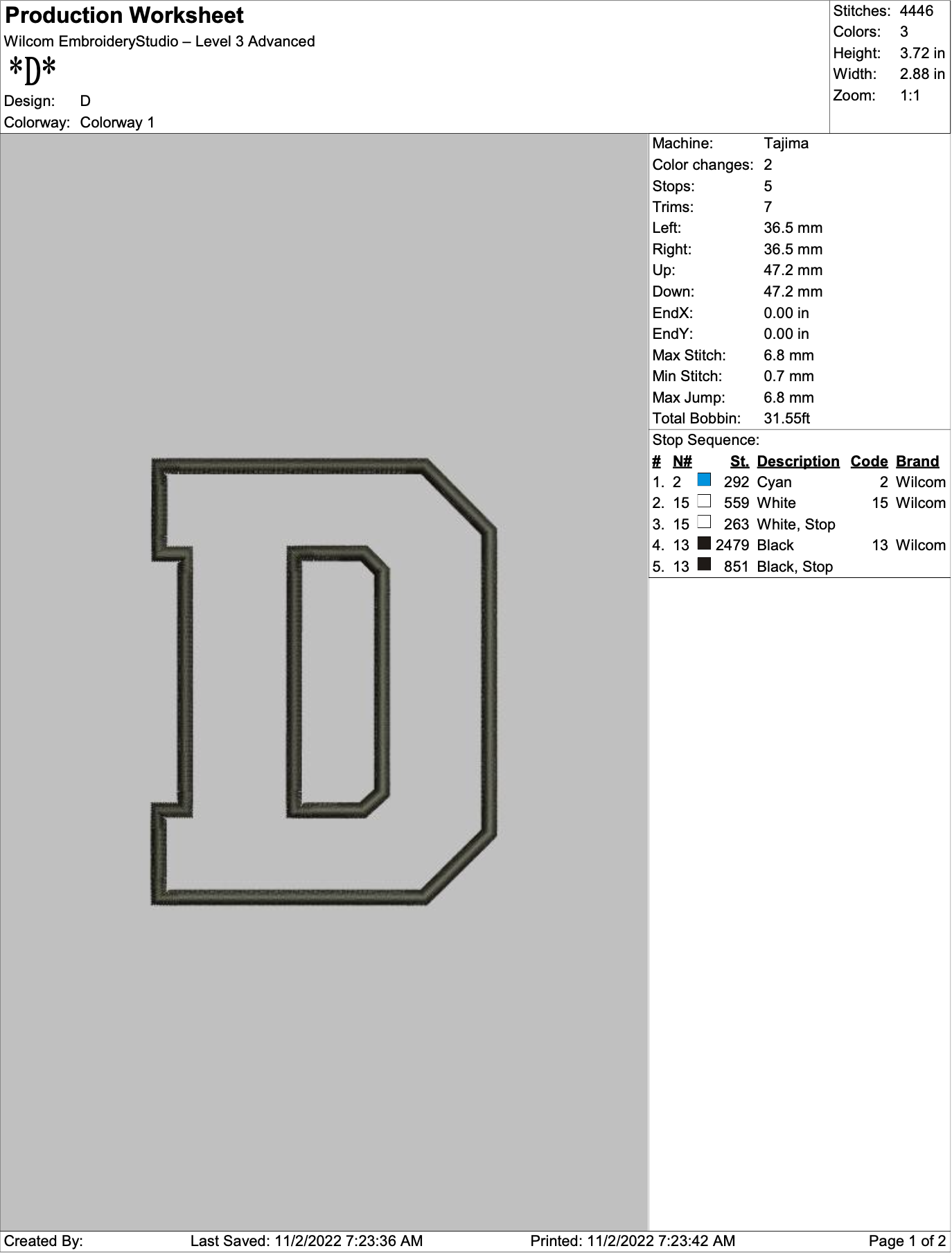Click the Black, Stop description
The image size is (952, 1253).
click(795, 567)
